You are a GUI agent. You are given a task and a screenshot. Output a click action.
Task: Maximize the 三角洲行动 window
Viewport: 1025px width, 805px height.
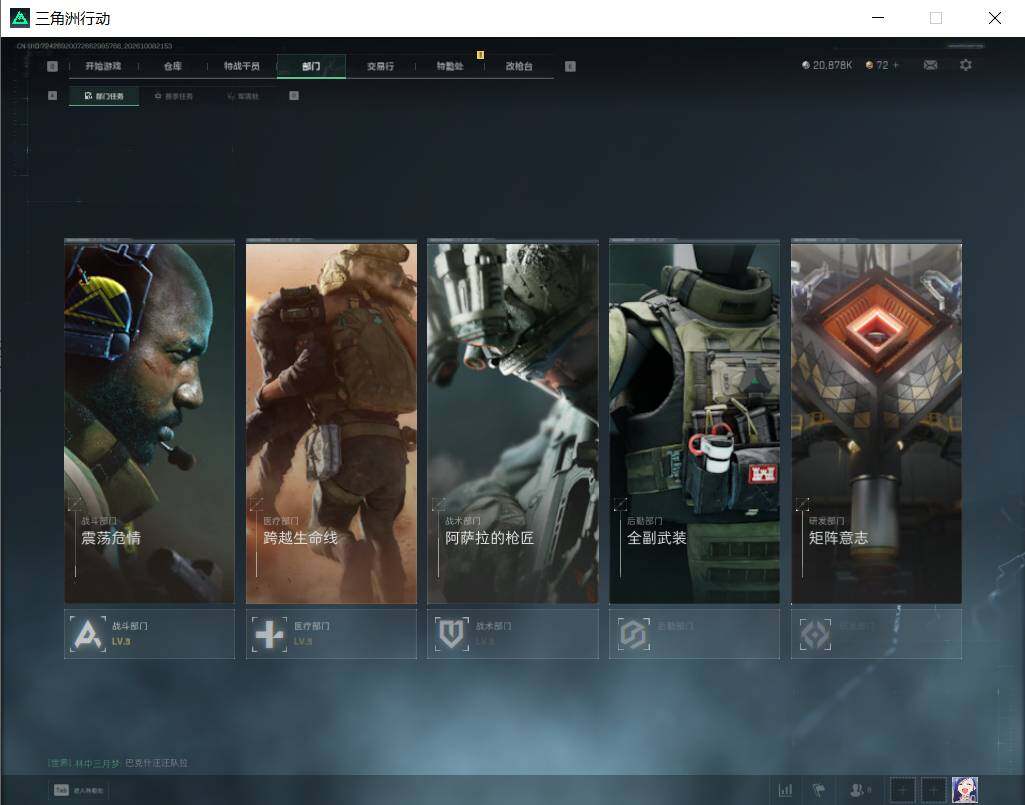[936, 18]
